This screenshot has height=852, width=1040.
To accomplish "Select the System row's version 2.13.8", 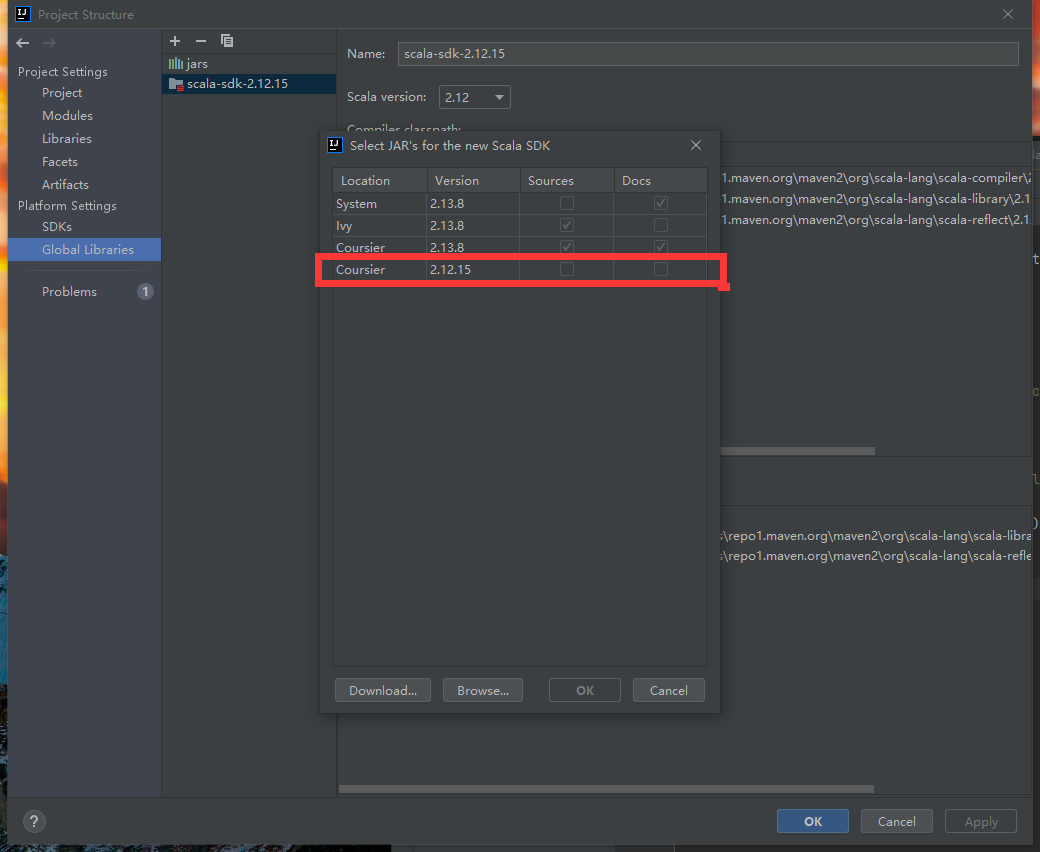I will [446, 204].
